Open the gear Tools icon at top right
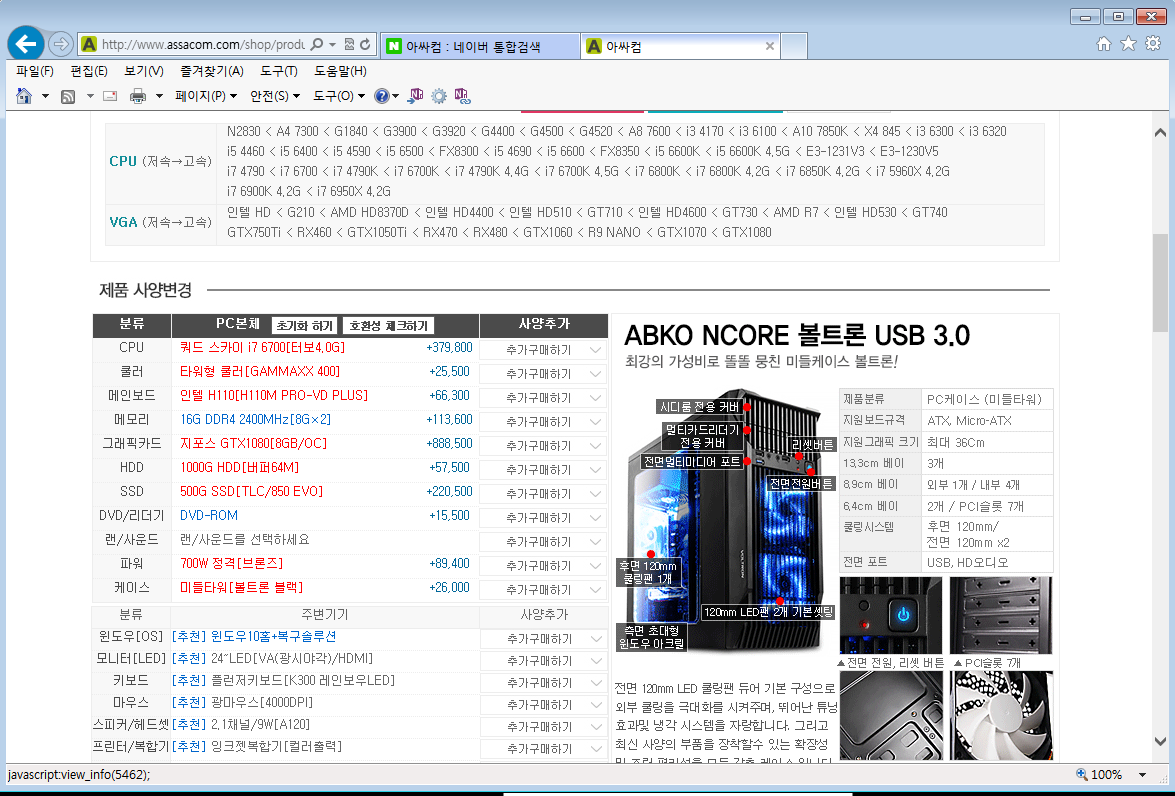Viewport: 1175px width, 796px height. tap(1152, 44)
